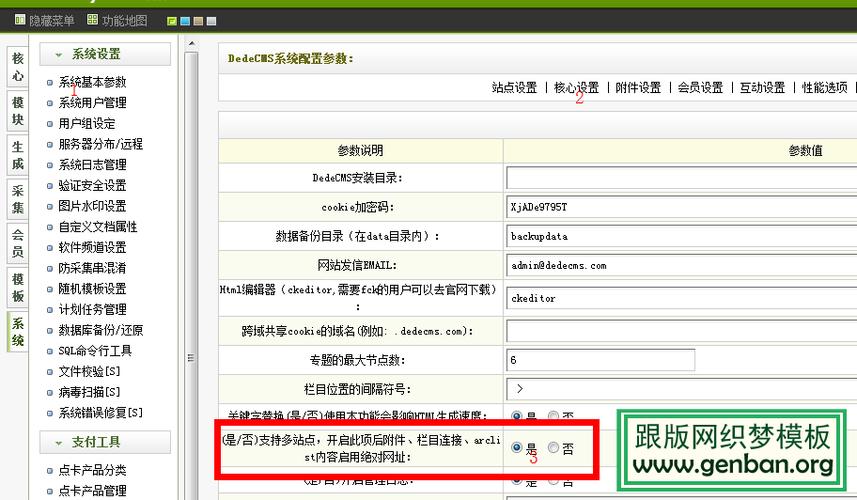Open 计划任务管理 in the menu
857x500 pixels.
[92, 309]
